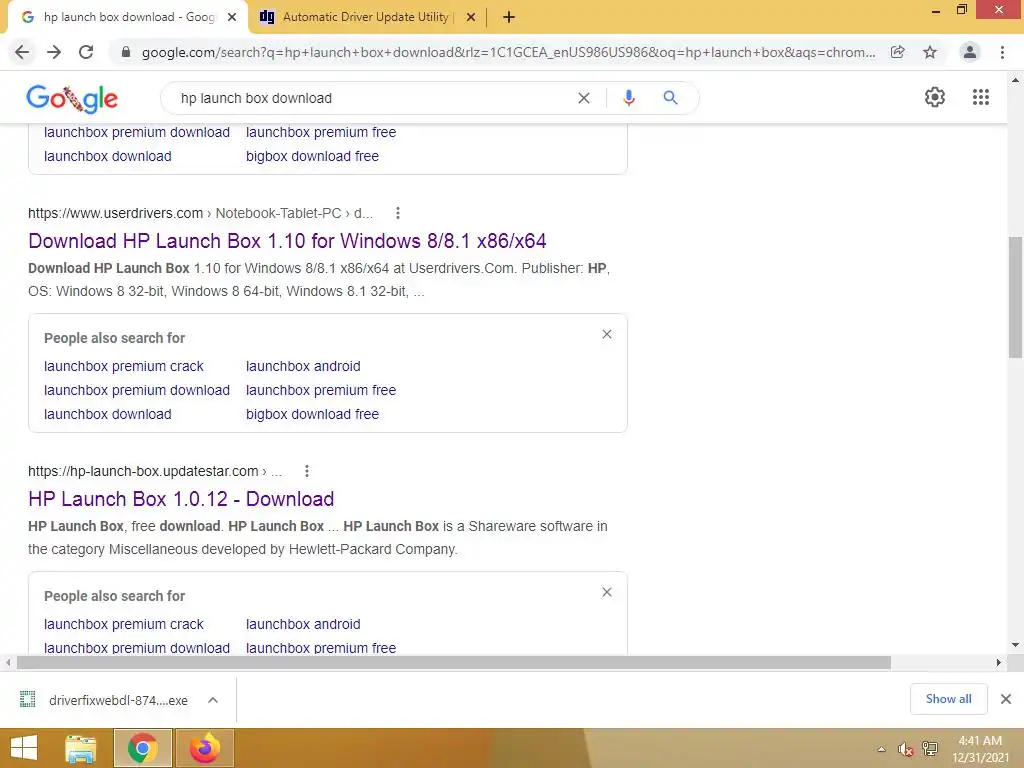Viewport: 1024px width, 768px height.
Task: Search bigbox download free under userdrivers result
Action: click(x=312, y=415)
